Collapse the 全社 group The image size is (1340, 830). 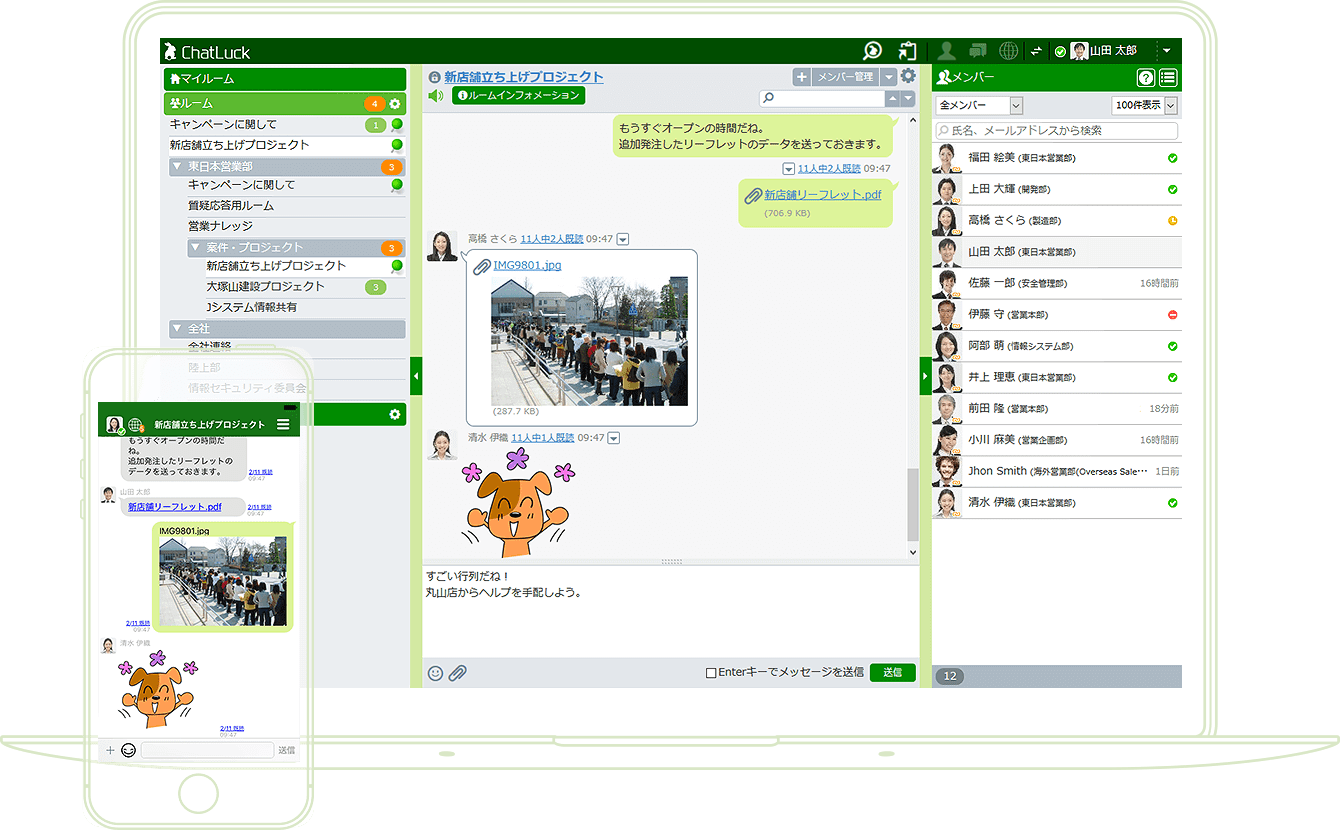pyautogui.click(x=177, y=329)
